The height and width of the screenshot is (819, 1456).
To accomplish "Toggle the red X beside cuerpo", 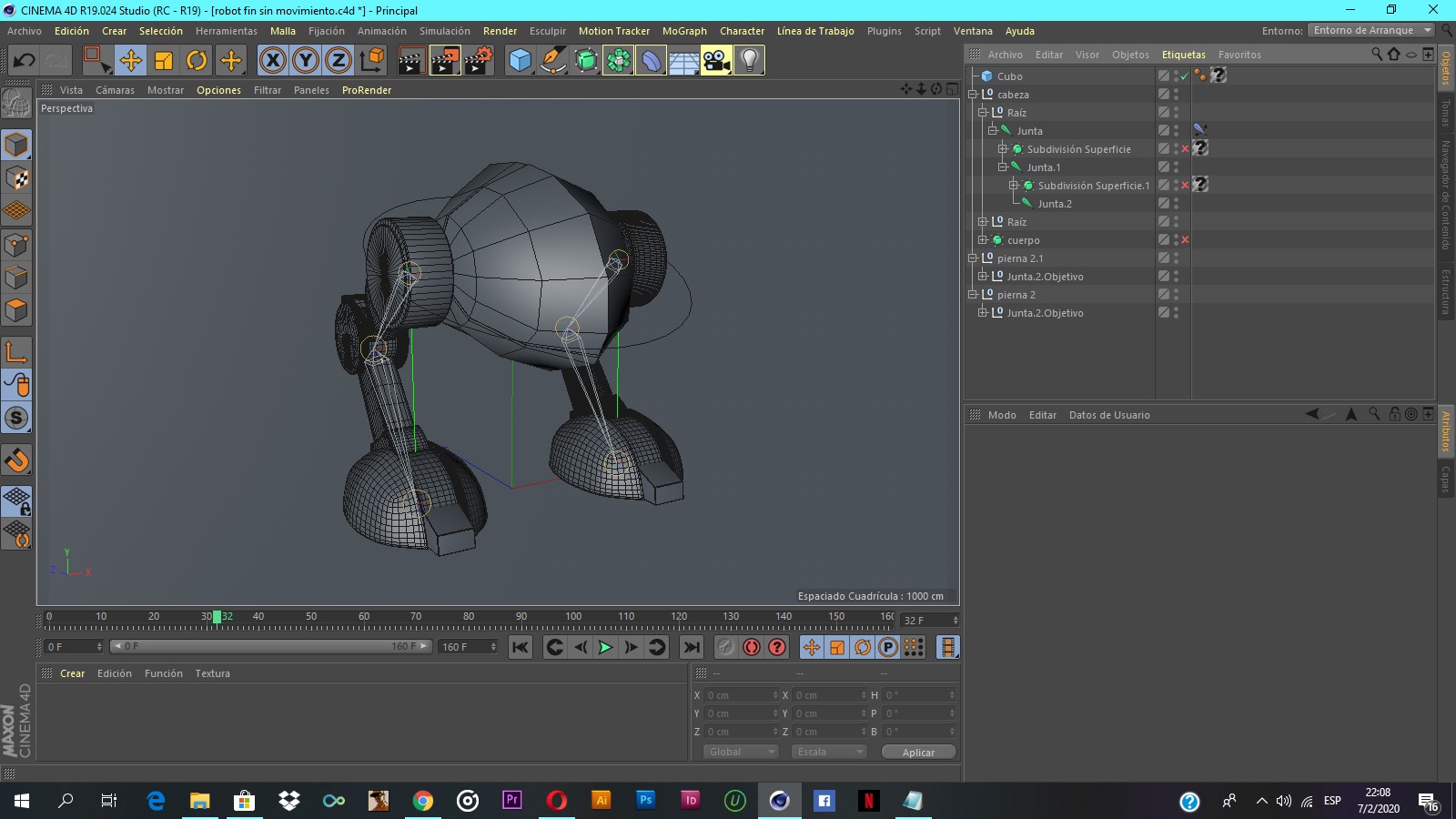I will tap(1184, 239).
